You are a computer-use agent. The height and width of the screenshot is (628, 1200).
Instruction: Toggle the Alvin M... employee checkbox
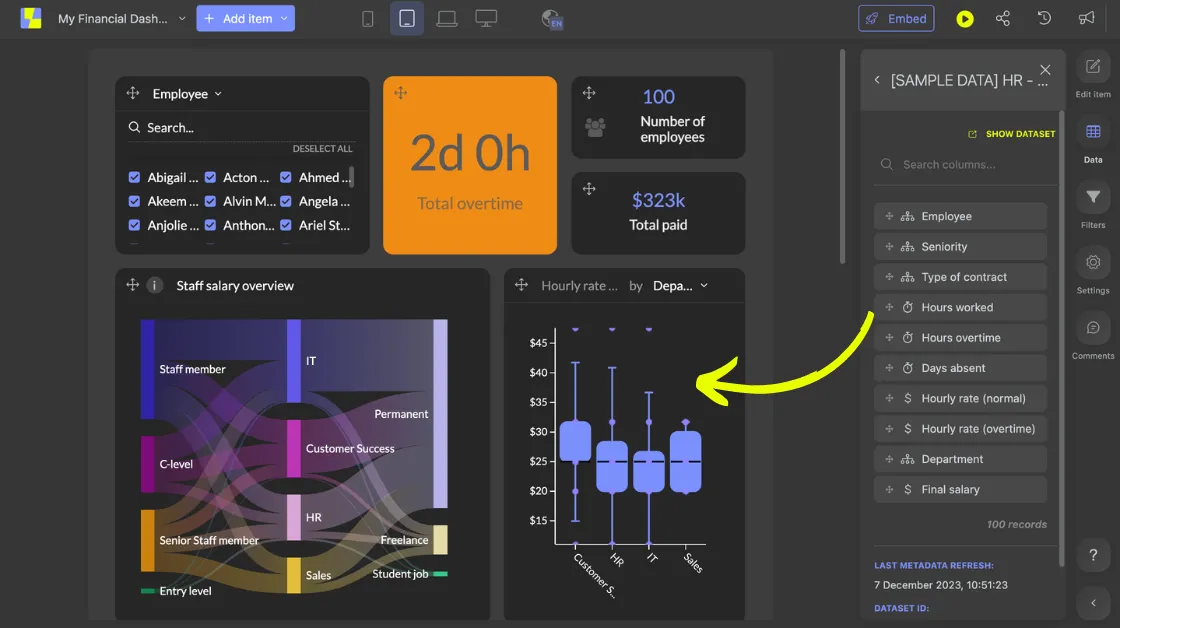tap(211, 201)
